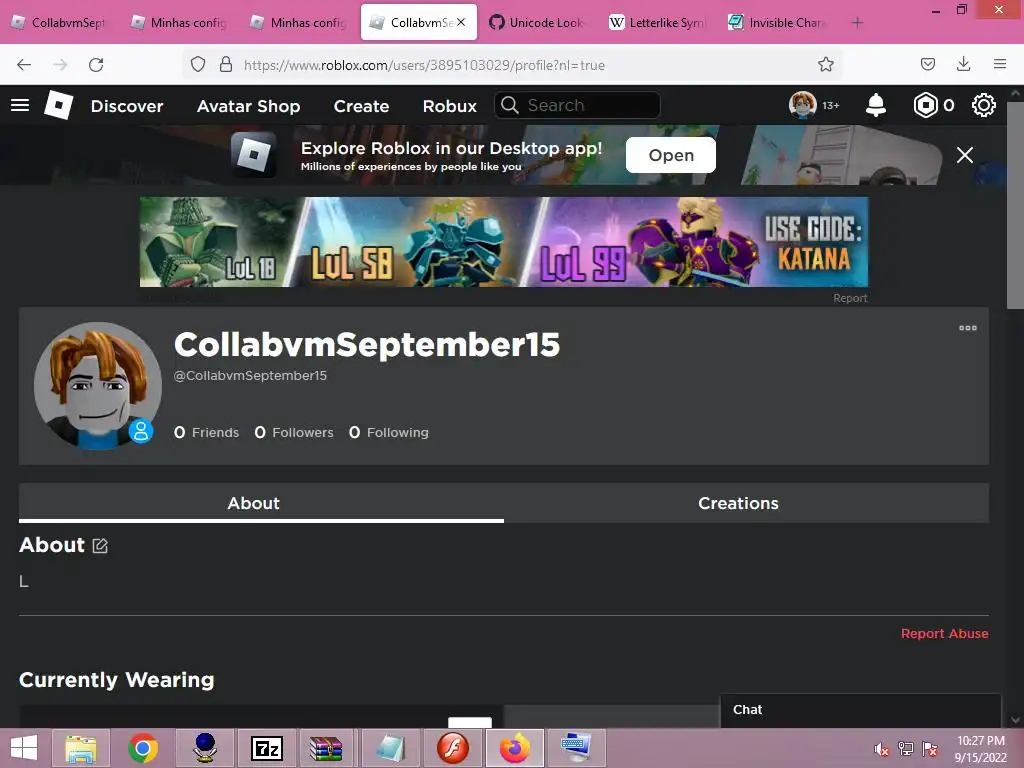This screenshot has height=768, width=1024.
Task: View the 0 Friends list
Action: click(x=206, y=432)
